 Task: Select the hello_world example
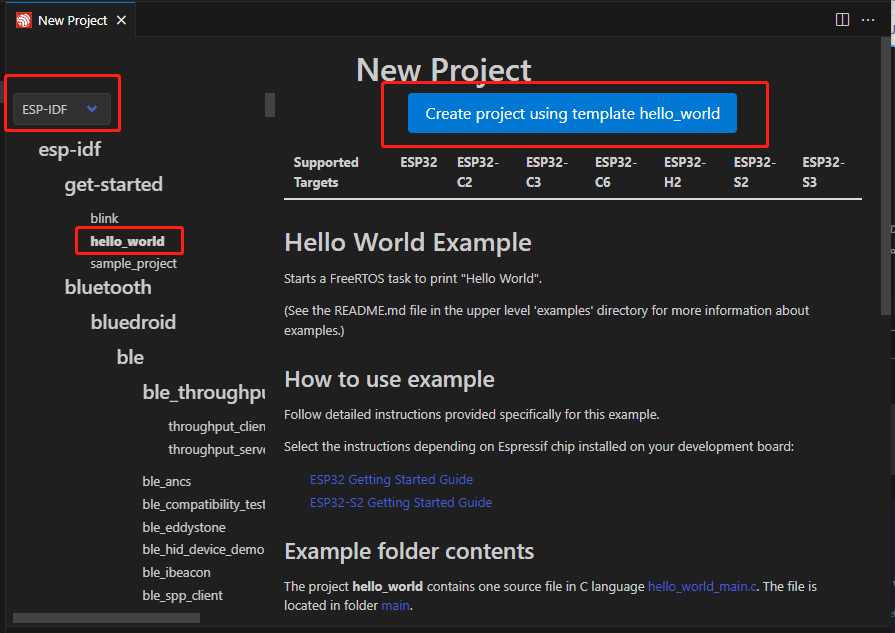tap(127, 241)
